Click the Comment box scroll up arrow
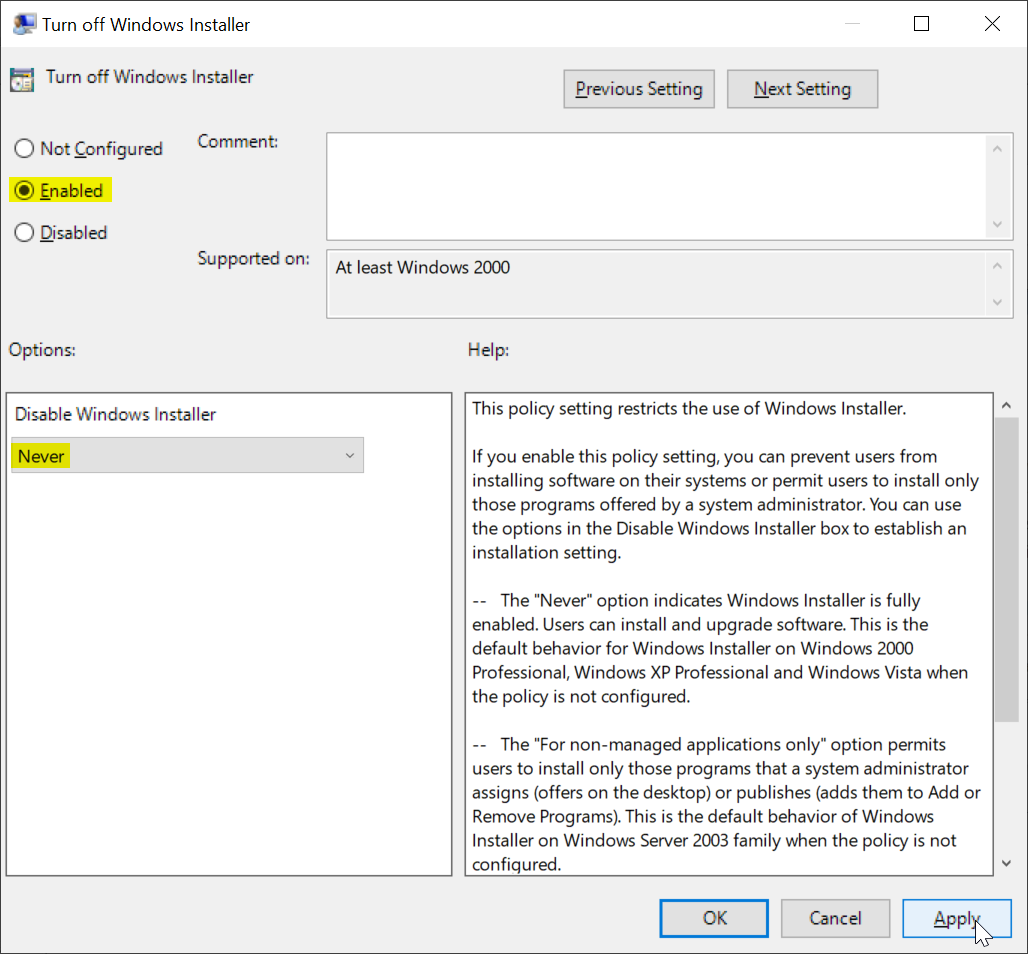 click(x=997, y=149)
